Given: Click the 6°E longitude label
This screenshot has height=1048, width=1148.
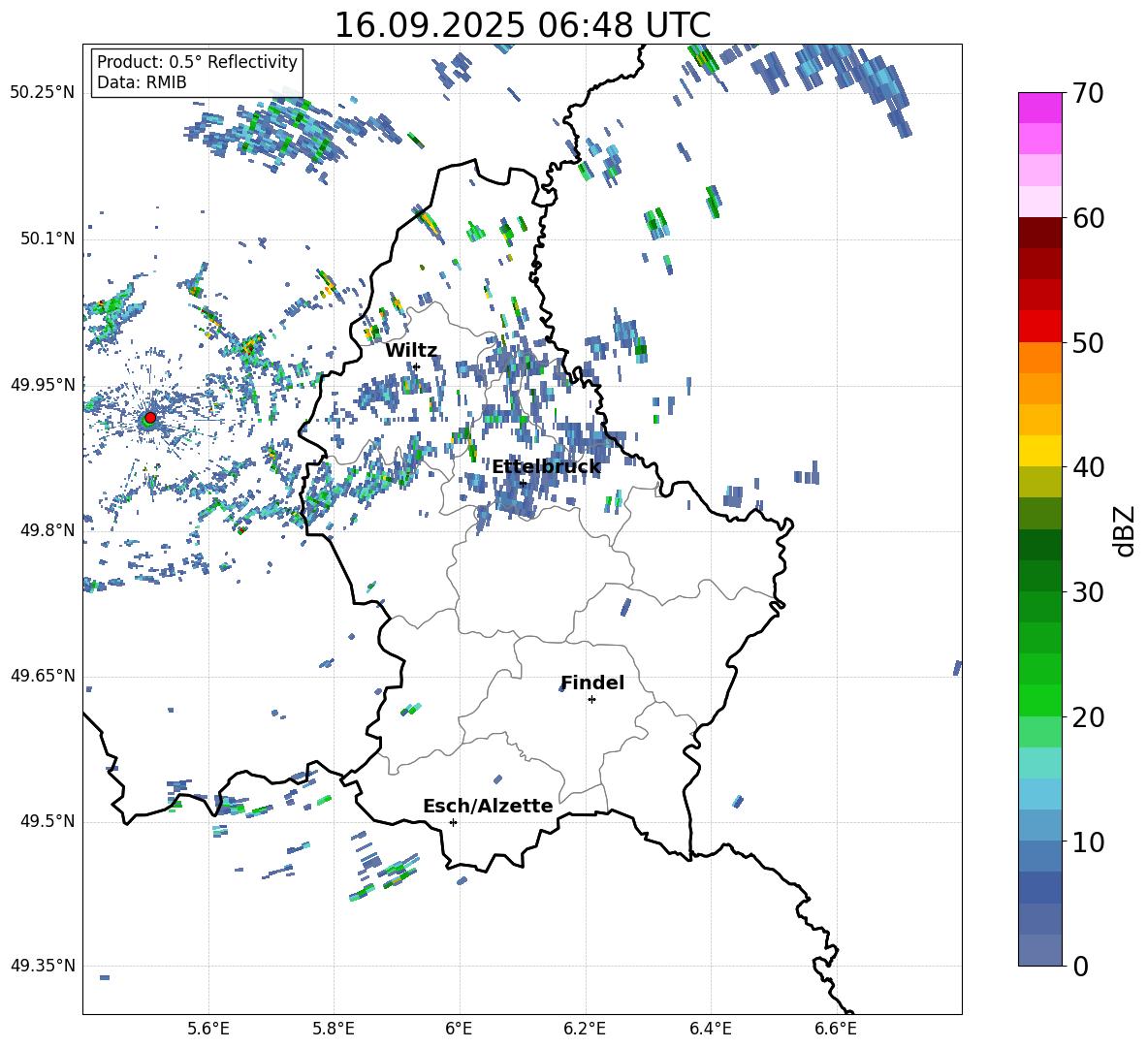Looking at the screenshot, I should 459,1029.
